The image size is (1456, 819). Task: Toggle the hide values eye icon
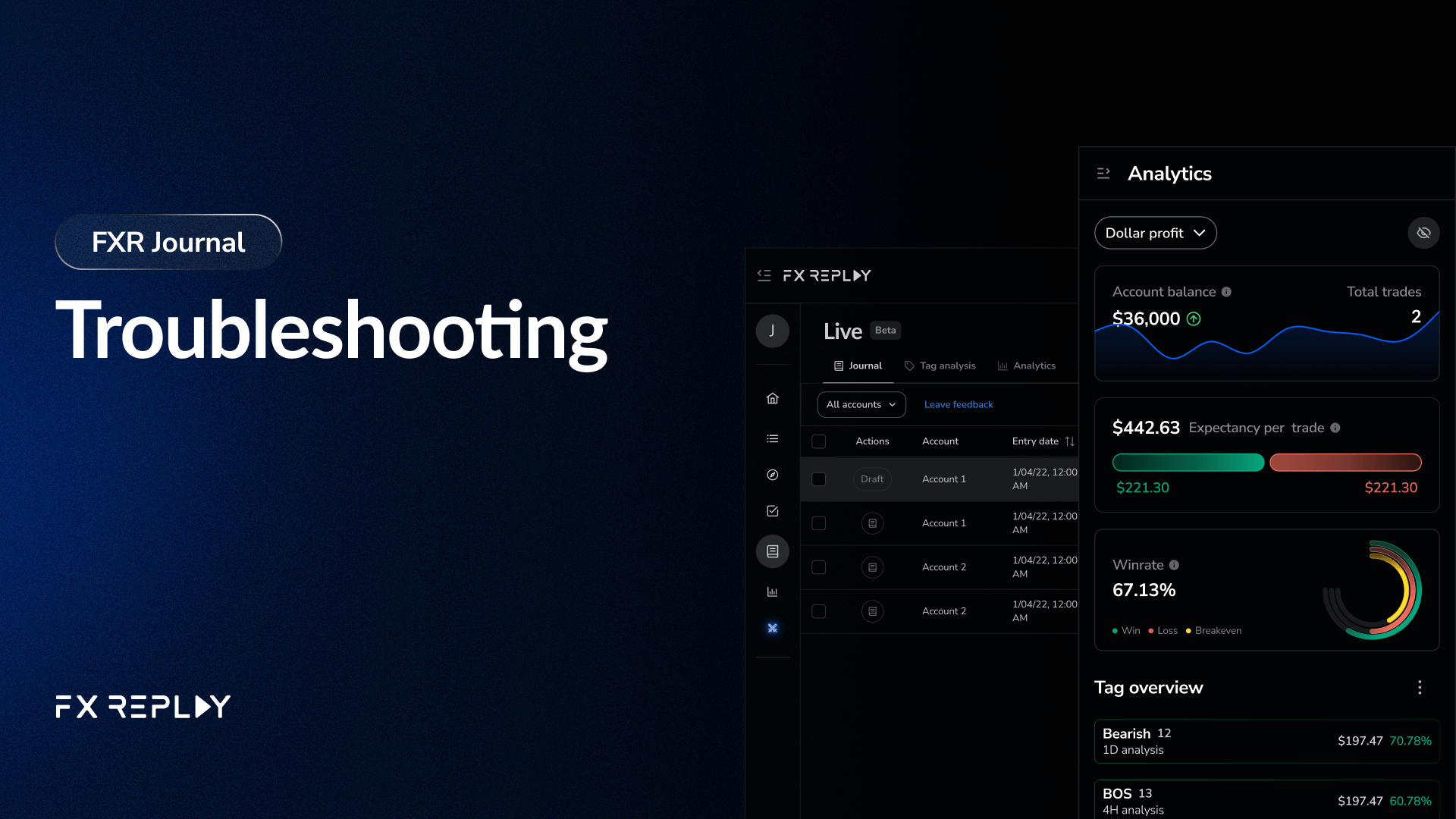click(1423, 233)
